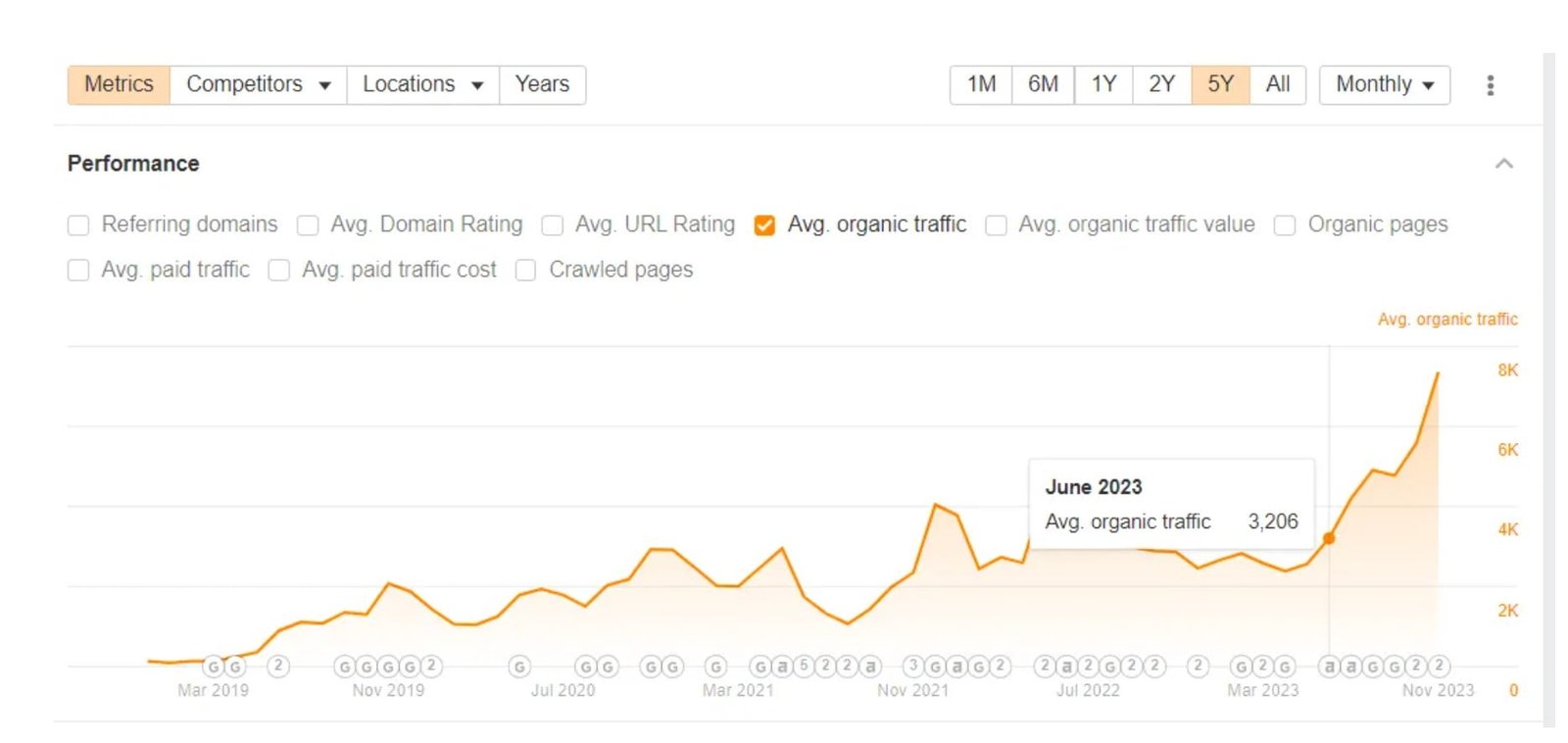1568x743 pixels.
Task: Uncheck the Avg. organic traffic checkbox
Action: click(x=764, y=225)
